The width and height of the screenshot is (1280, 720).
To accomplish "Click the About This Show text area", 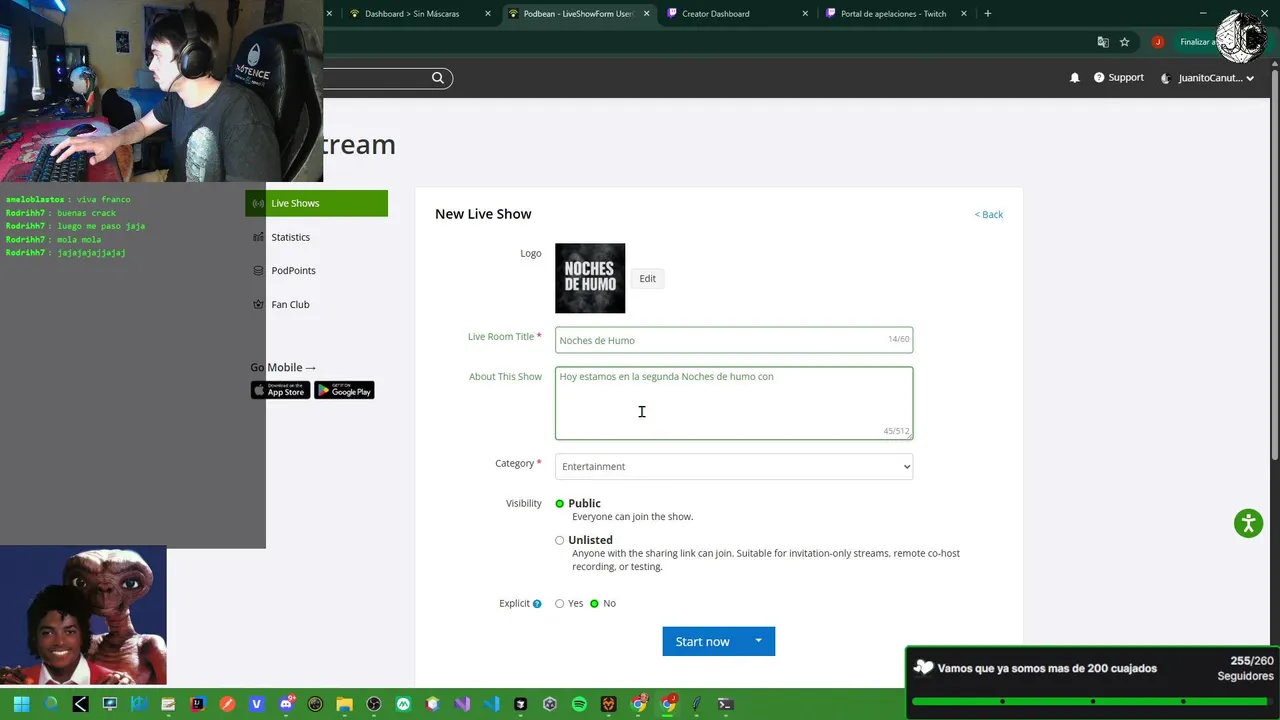I will [734, 403].
